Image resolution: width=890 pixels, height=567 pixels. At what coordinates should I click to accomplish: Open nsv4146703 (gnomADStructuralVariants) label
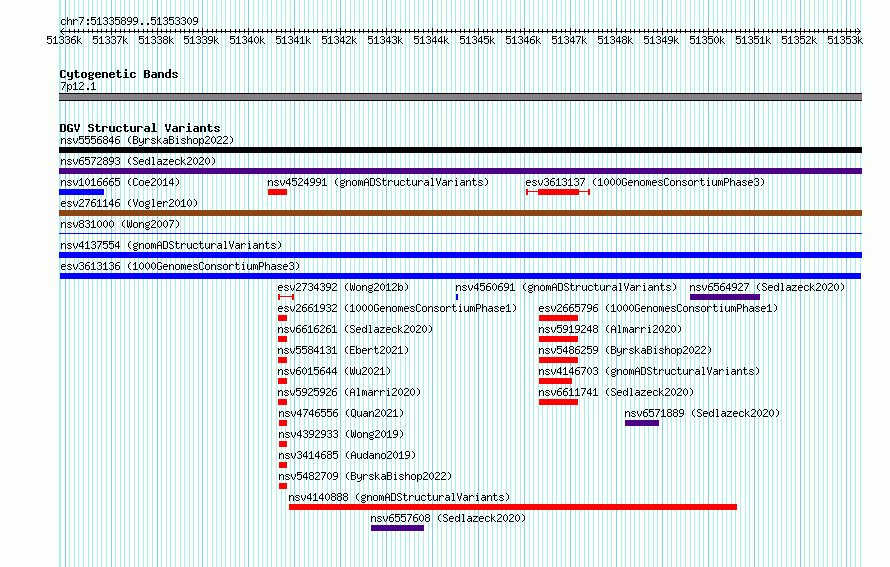point(649,371)
